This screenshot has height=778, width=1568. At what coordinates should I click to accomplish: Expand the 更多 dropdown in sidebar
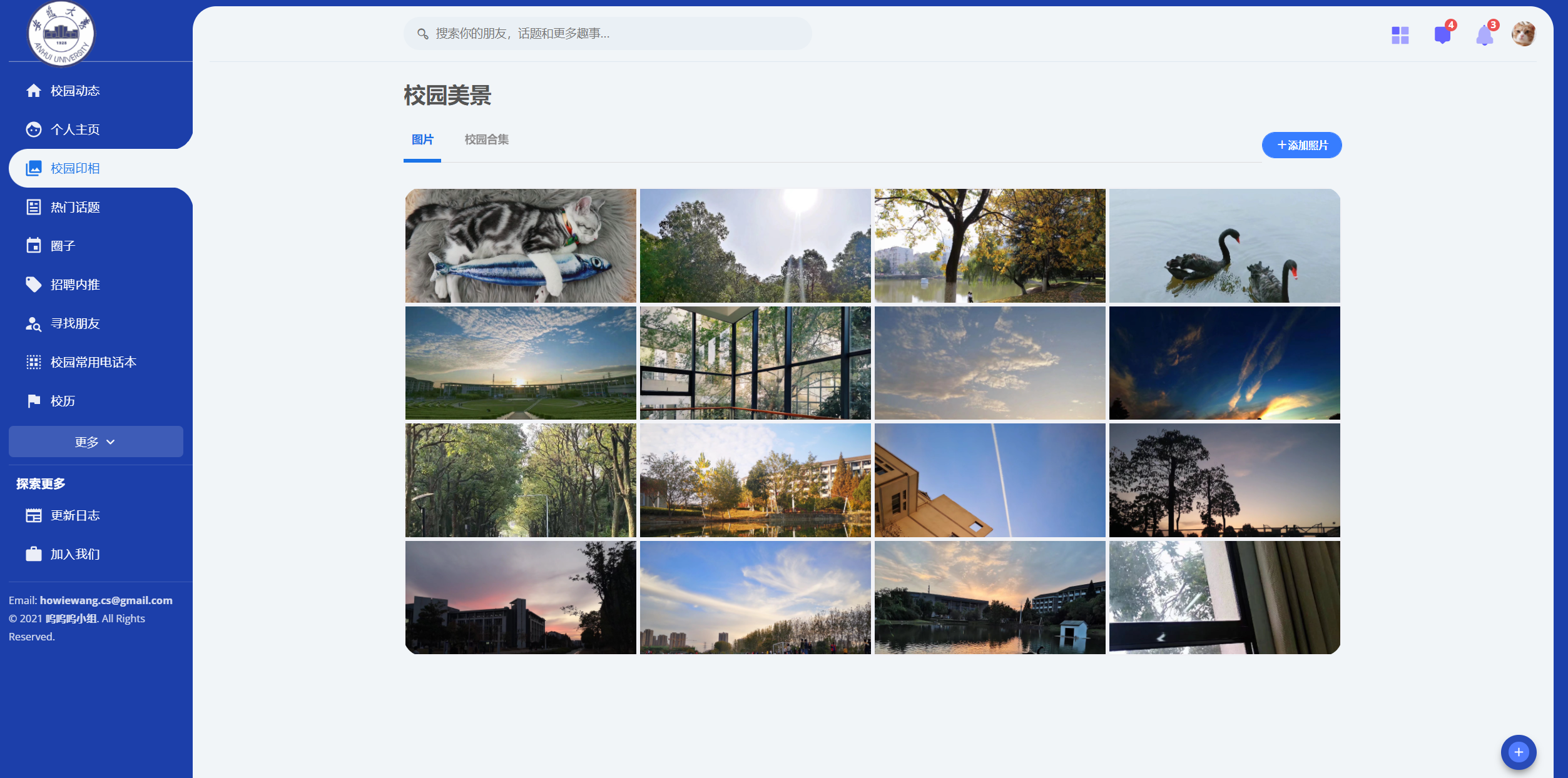96,442
